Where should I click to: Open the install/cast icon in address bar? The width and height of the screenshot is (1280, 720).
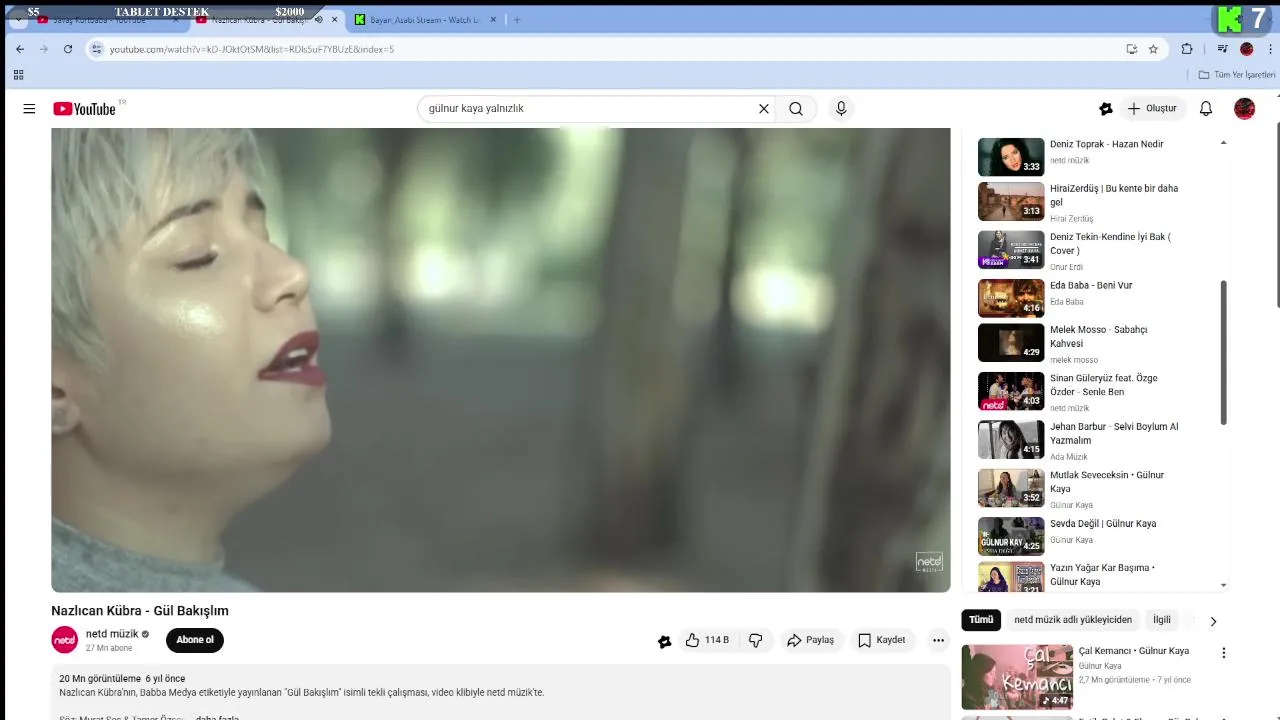[x=1131, y=49]
